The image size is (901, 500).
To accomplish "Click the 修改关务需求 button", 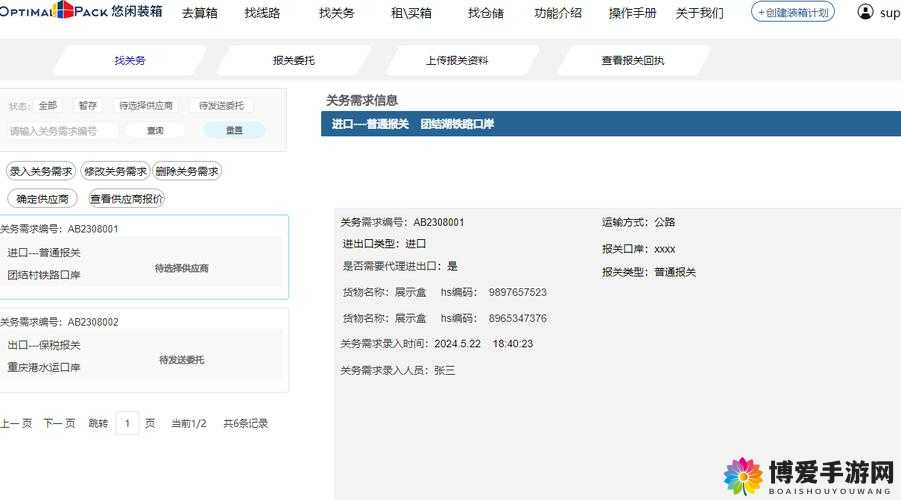I will pyautogui.click(x=115, y=171).
